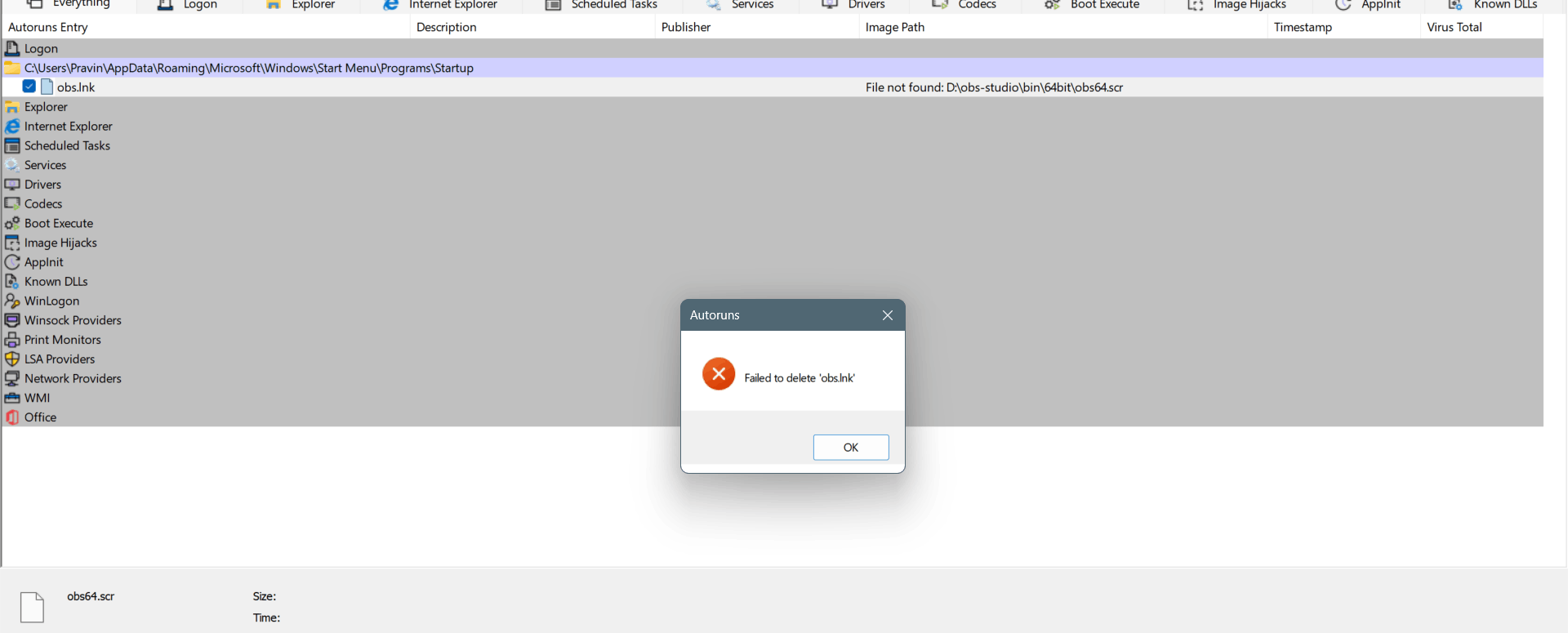
Task: Click the obs.lnk file icon
Action: click(x=47, y=87)
